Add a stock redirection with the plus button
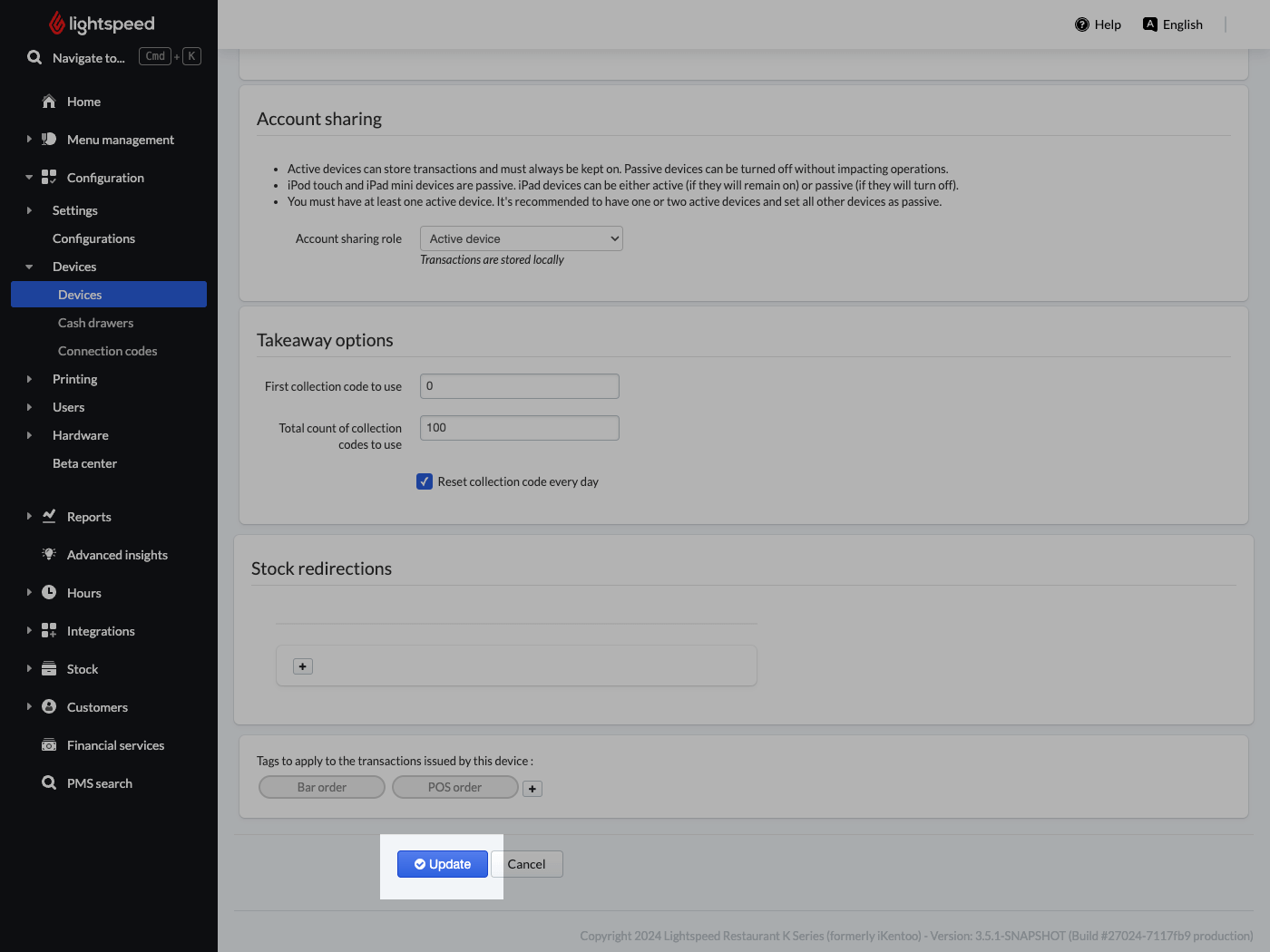The width and height of the screenshot is (1270, 952). [x=301, y=665]
